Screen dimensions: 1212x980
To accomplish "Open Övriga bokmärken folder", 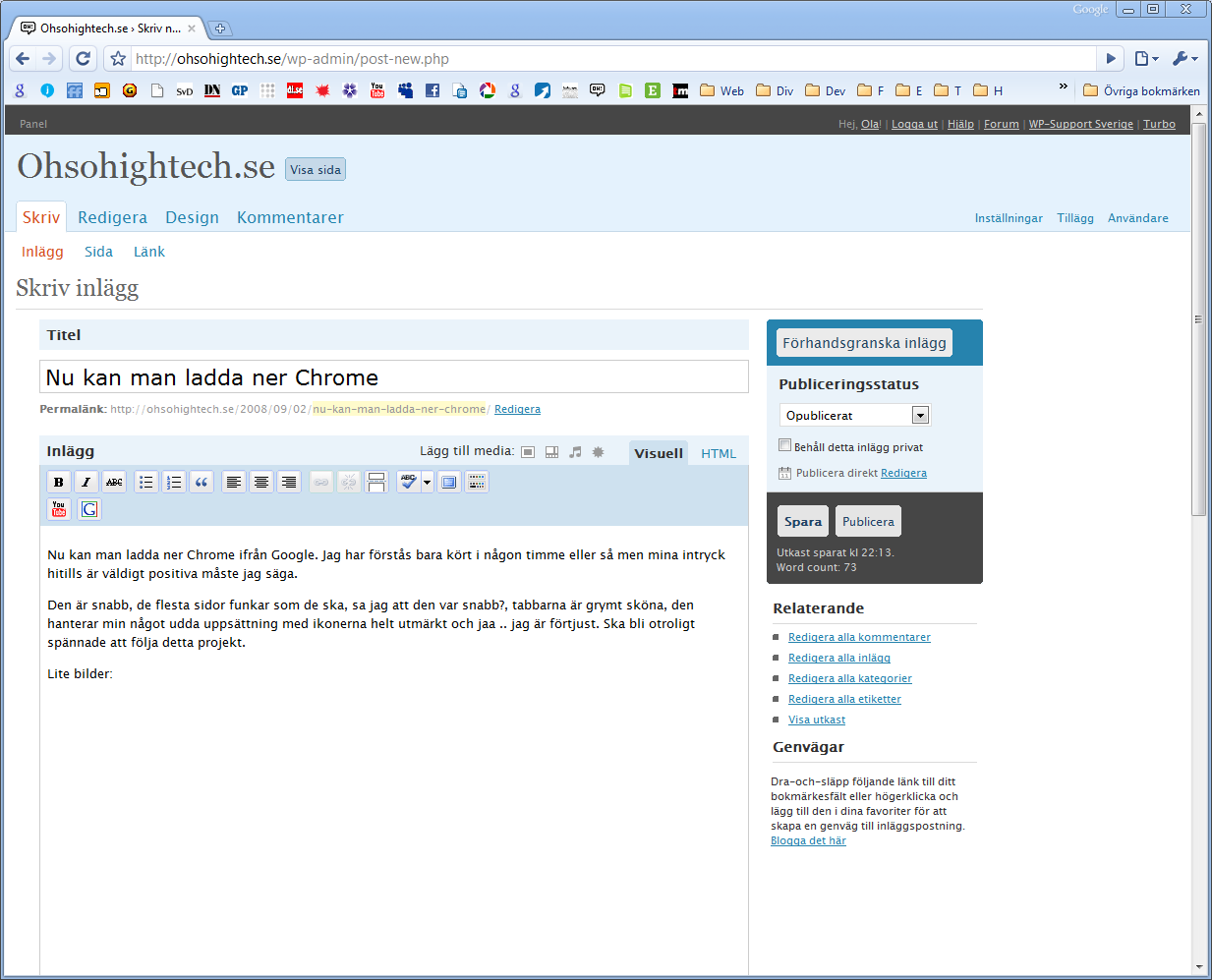I will [1141, 90].
